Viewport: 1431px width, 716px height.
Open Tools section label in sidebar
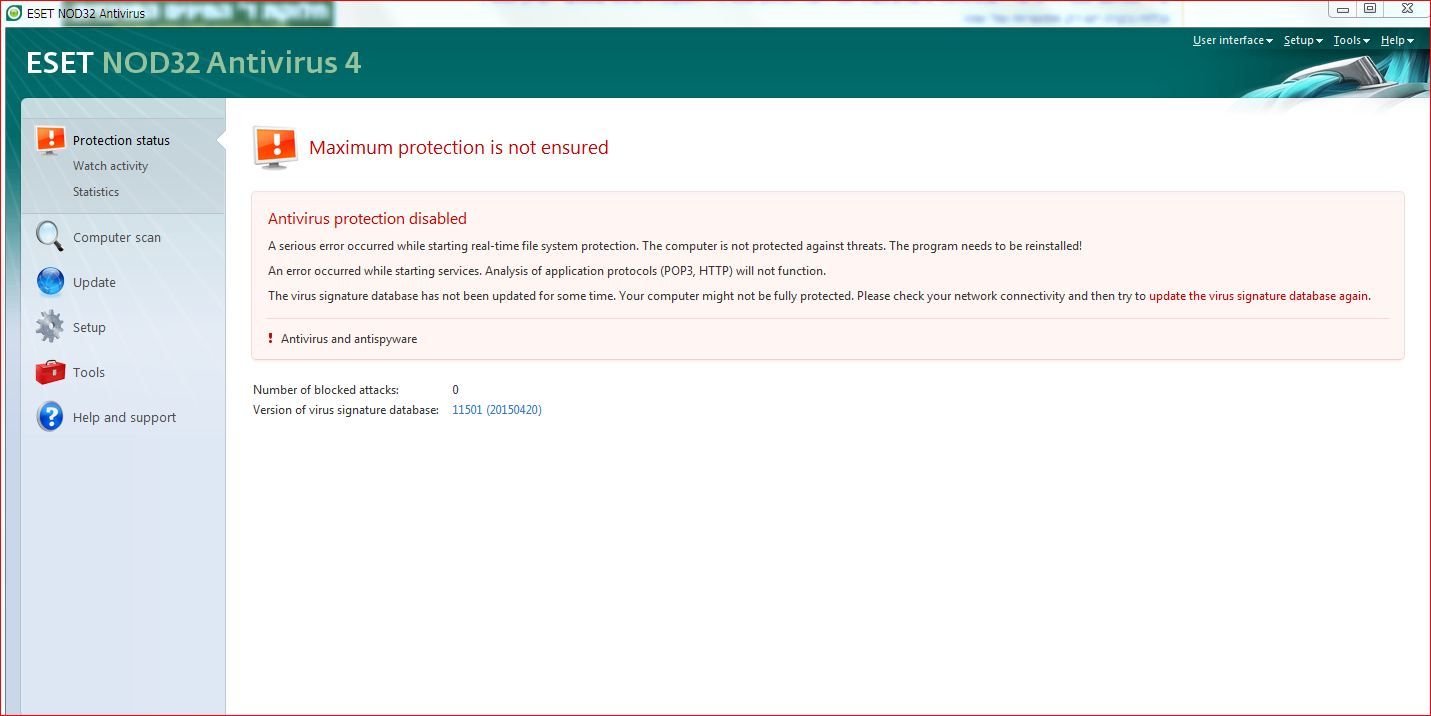tap(88, 373)
